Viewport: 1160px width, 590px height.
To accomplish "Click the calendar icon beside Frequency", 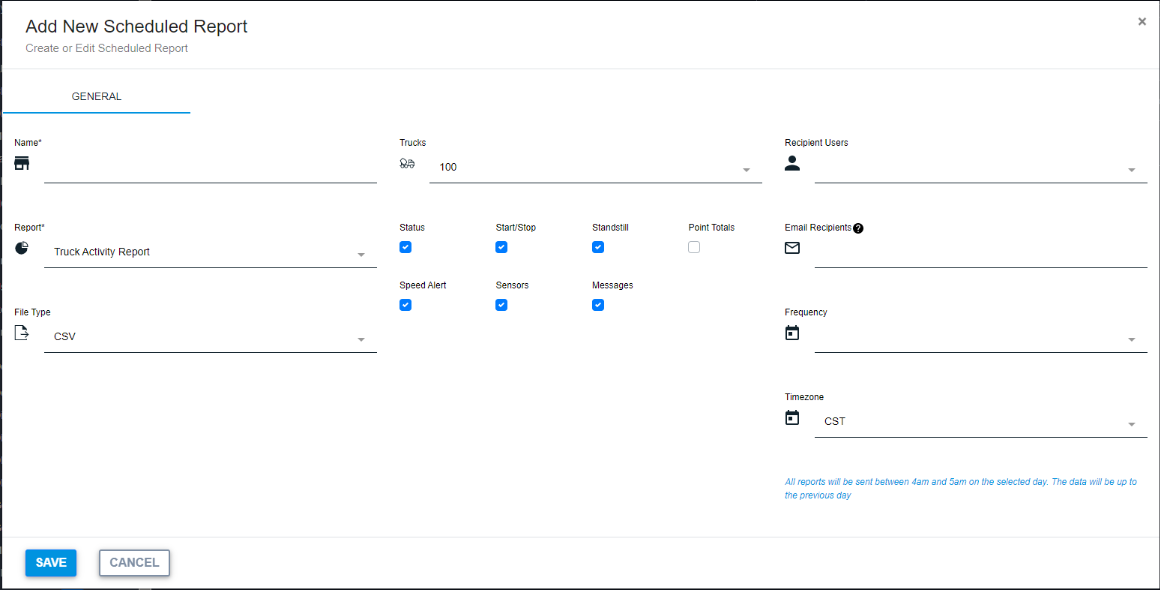I will [x=792, y=333].
